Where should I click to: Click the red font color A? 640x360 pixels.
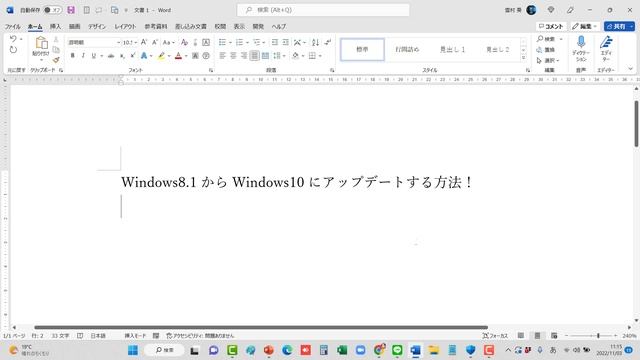[178, 56]
